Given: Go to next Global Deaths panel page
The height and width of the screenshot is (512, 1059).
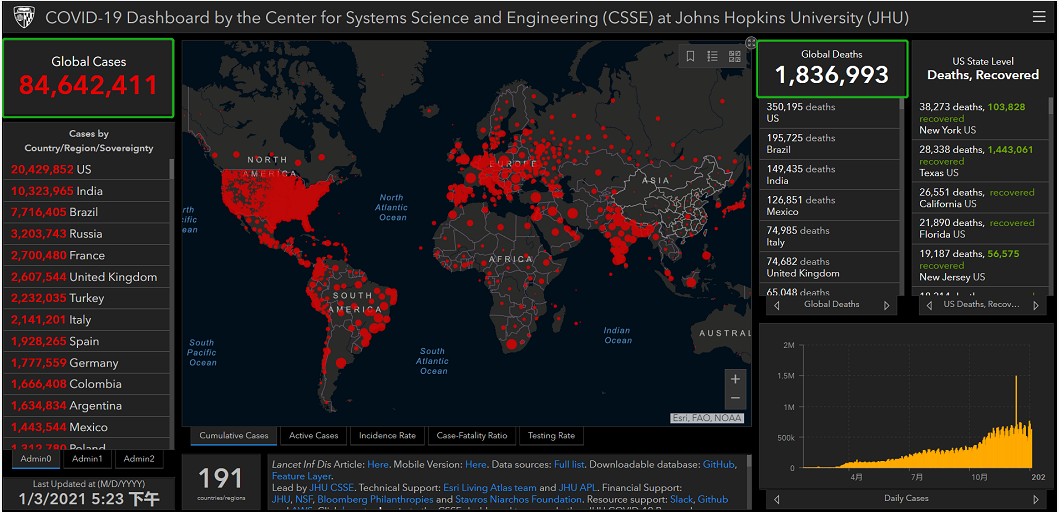Looking at the screenshot, I should (x=887, y=305).
